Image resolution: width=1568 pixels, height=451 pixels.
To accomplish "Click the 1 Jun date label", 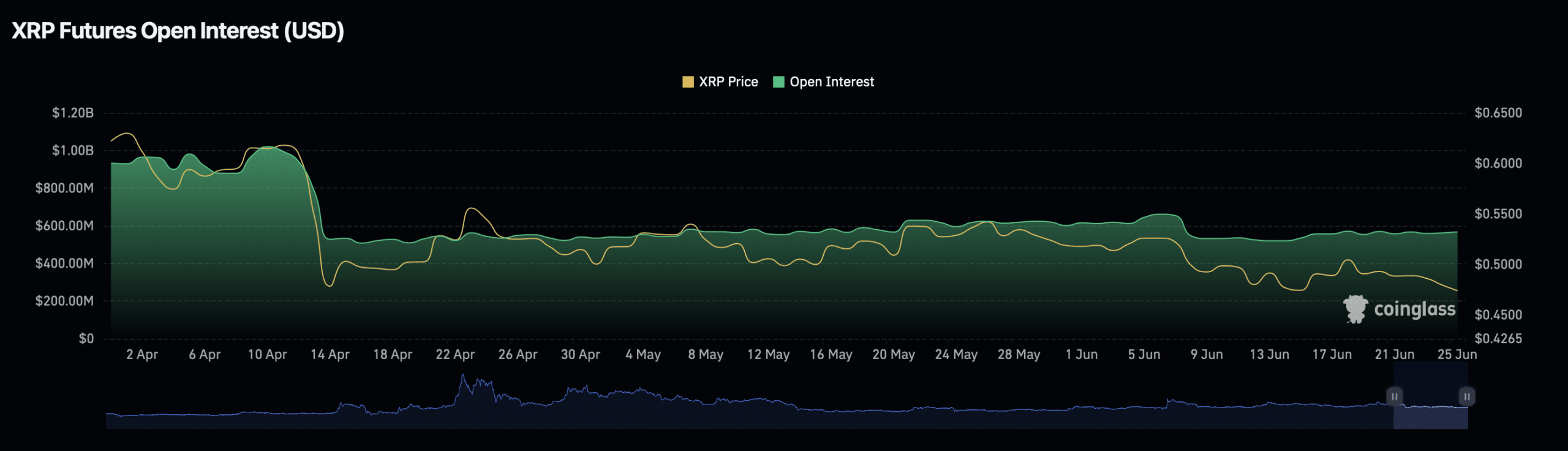I will click(x=1082, y=354).
